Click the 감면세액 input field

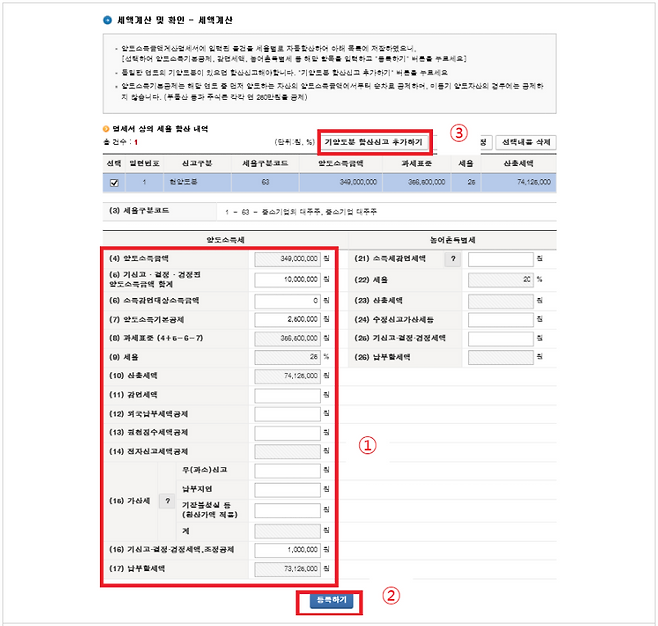tap(286, 395)
